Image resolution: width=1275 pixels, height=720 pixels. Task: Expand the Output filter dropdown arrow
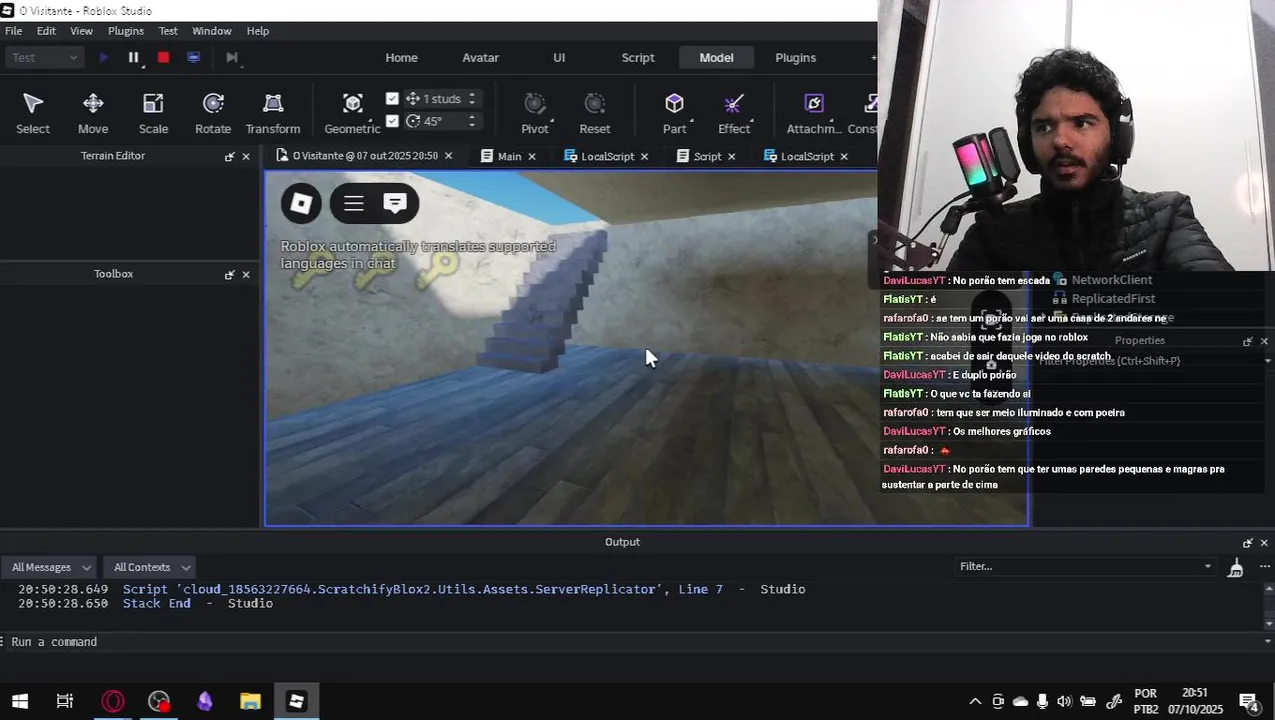[x=1208, y=567]
